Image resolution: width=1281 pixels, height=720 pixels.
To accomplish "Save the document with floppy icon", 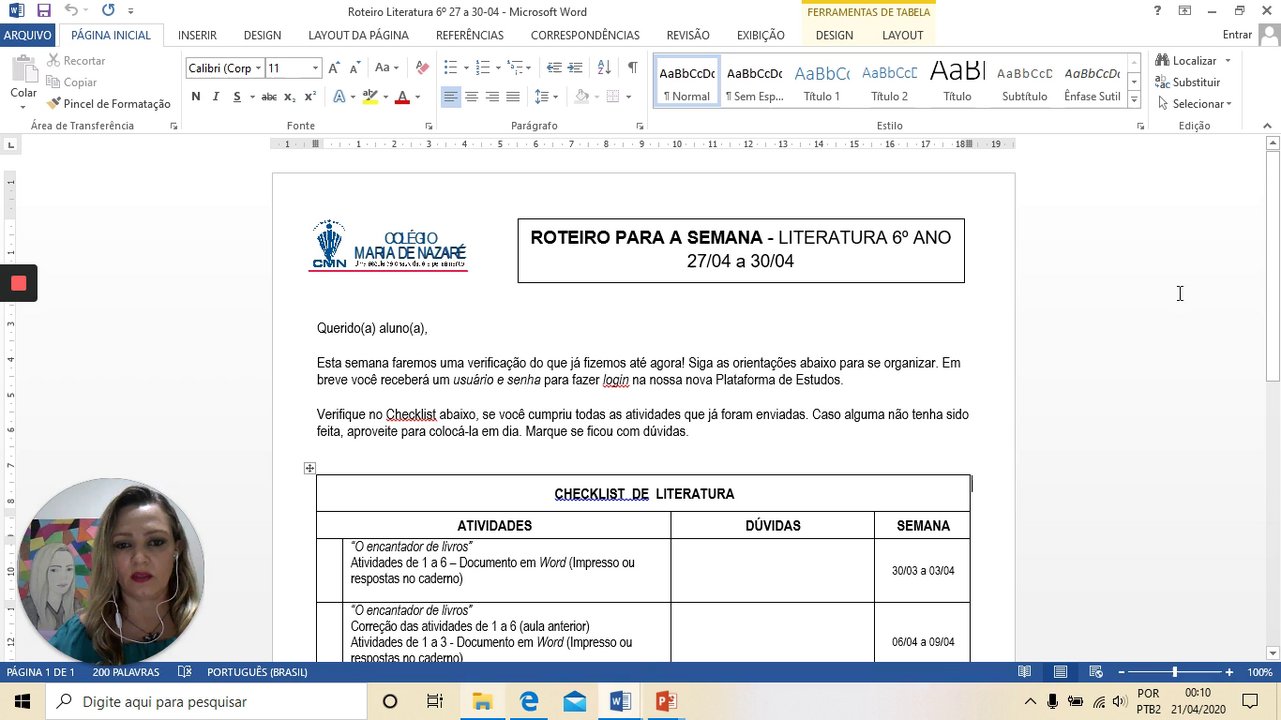I will click(43, 11).
